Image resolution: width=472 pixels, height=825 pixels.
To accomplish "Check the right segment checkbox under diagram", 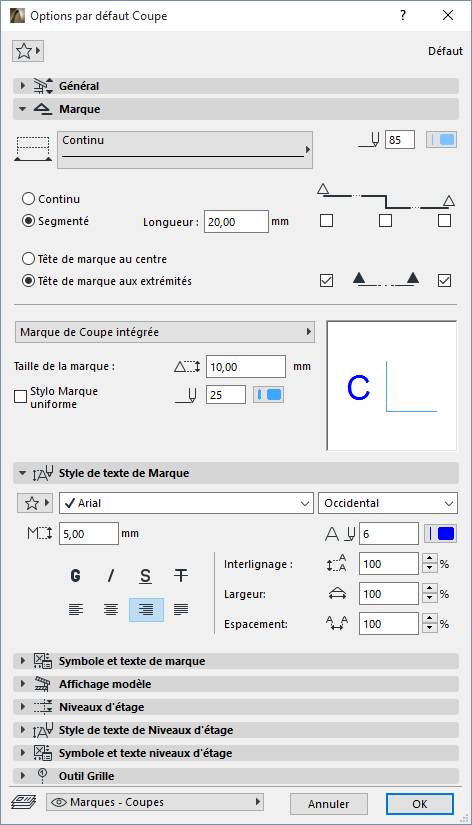I will [444, 220].
